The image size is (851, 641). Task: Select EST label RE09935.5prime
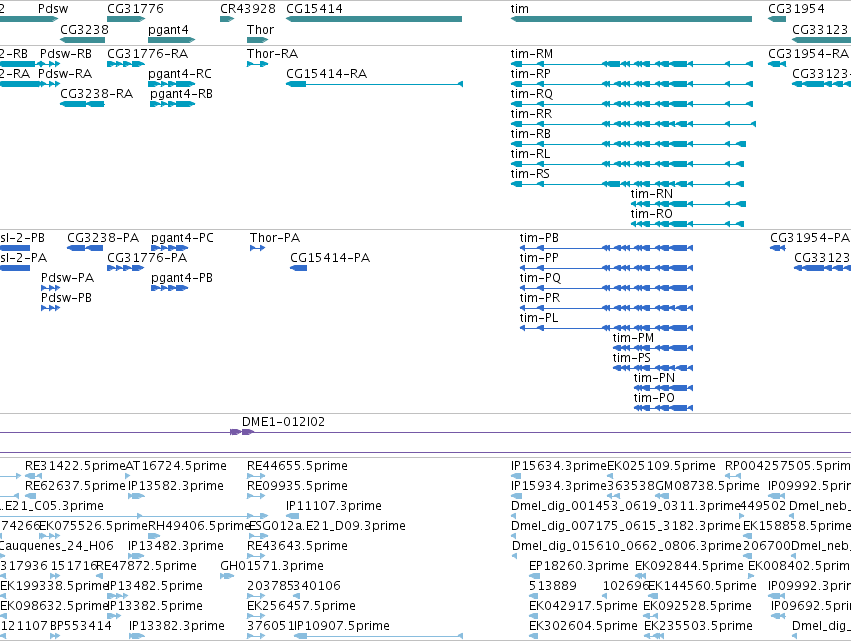297,486
